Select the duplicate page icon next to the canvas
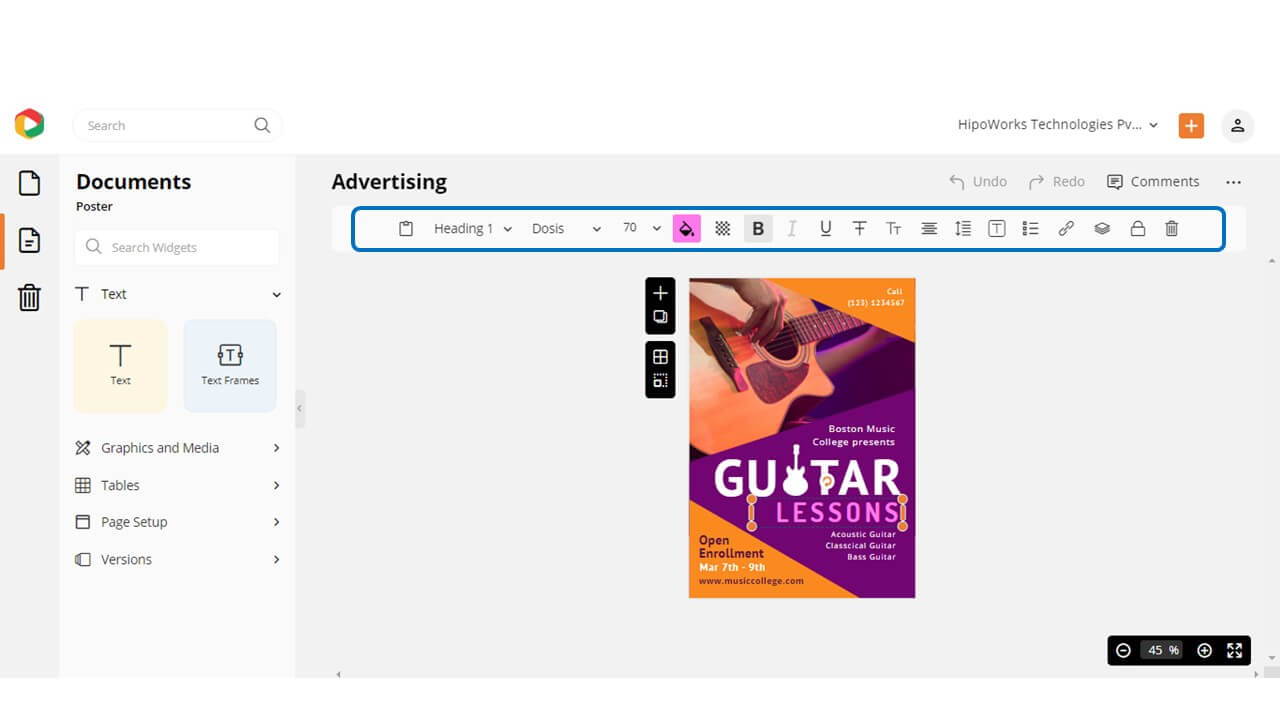This screenshot has height=720, width=1280. pos(660,317)
